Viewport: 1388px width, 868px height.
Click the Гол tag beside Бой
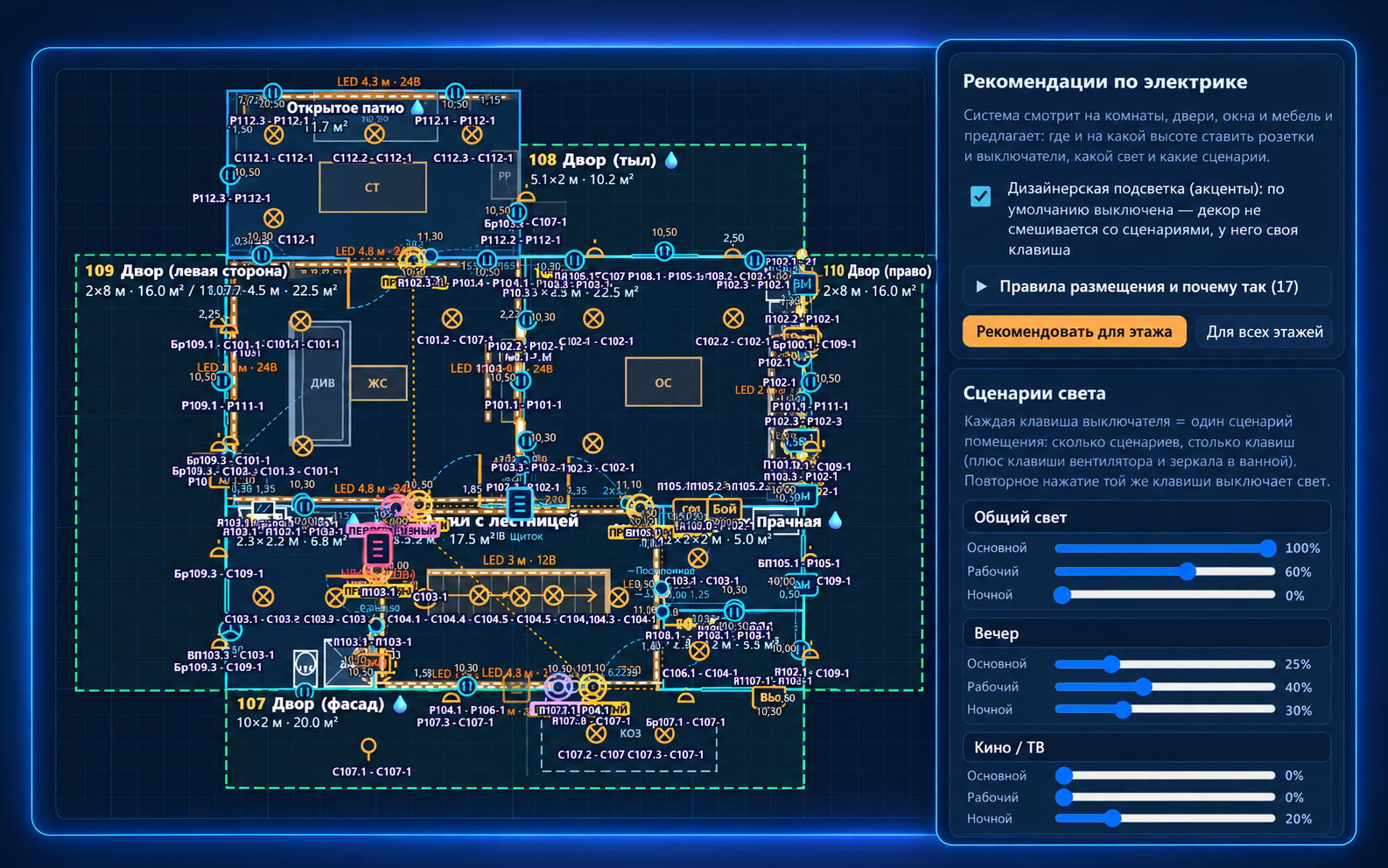click(x=691, y=508)
